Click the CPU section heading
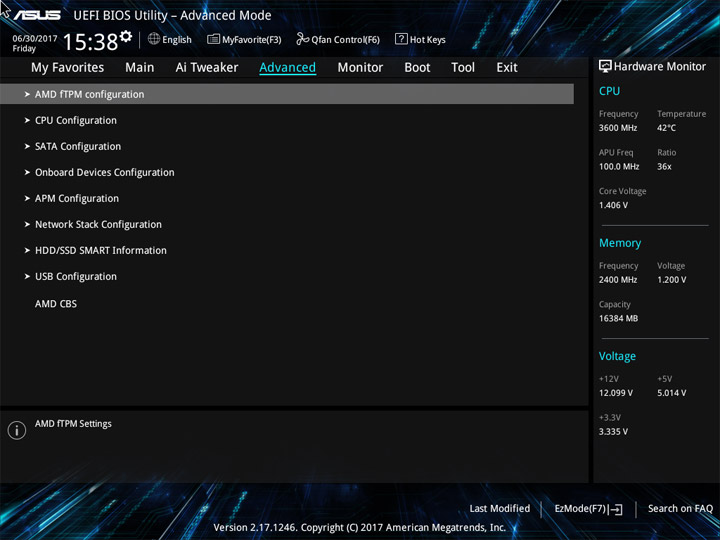This screenshot has width=720, height=540. 609,91
